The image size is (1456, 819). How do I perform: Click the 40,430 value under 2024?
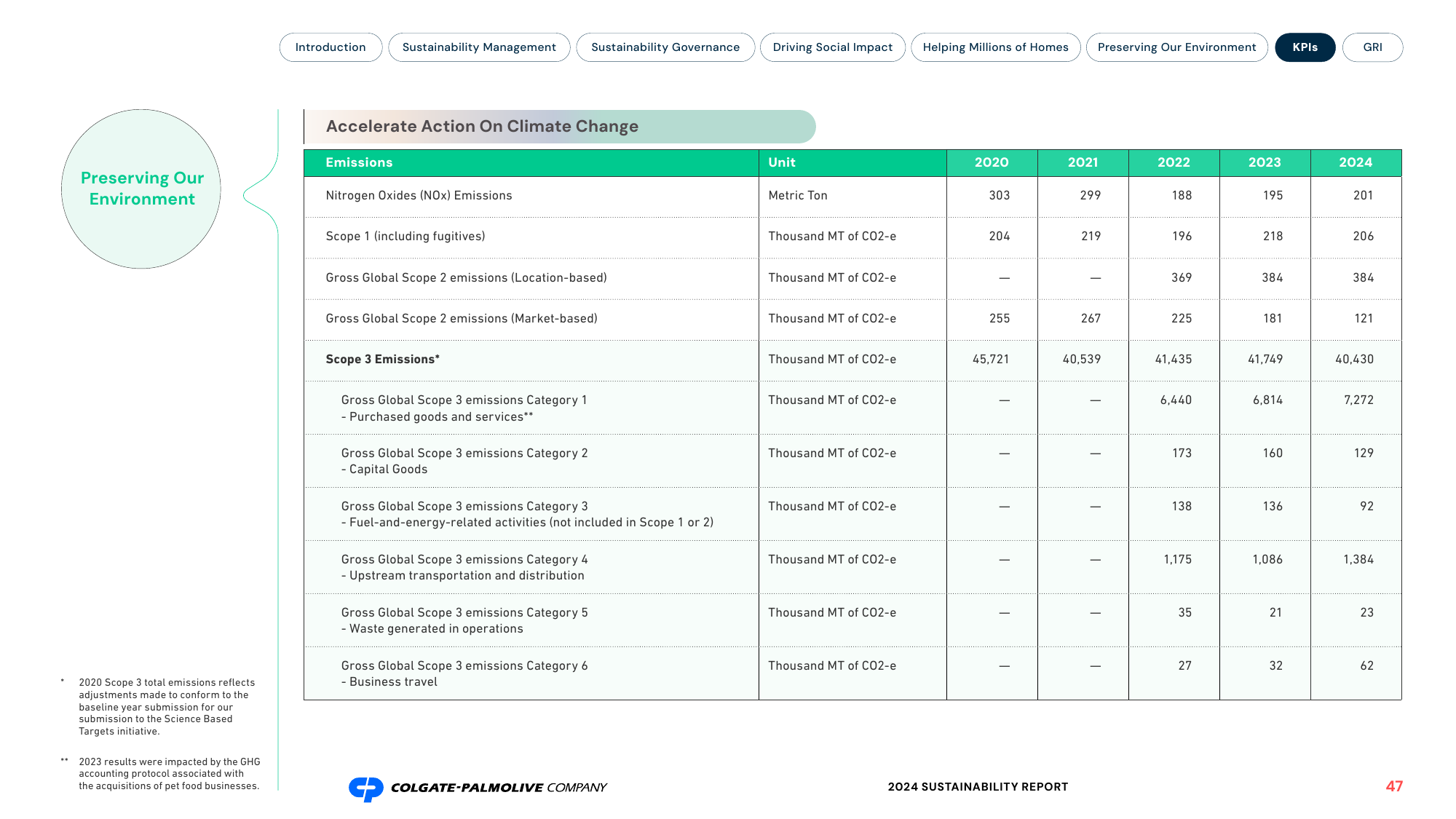(1354, 360)
